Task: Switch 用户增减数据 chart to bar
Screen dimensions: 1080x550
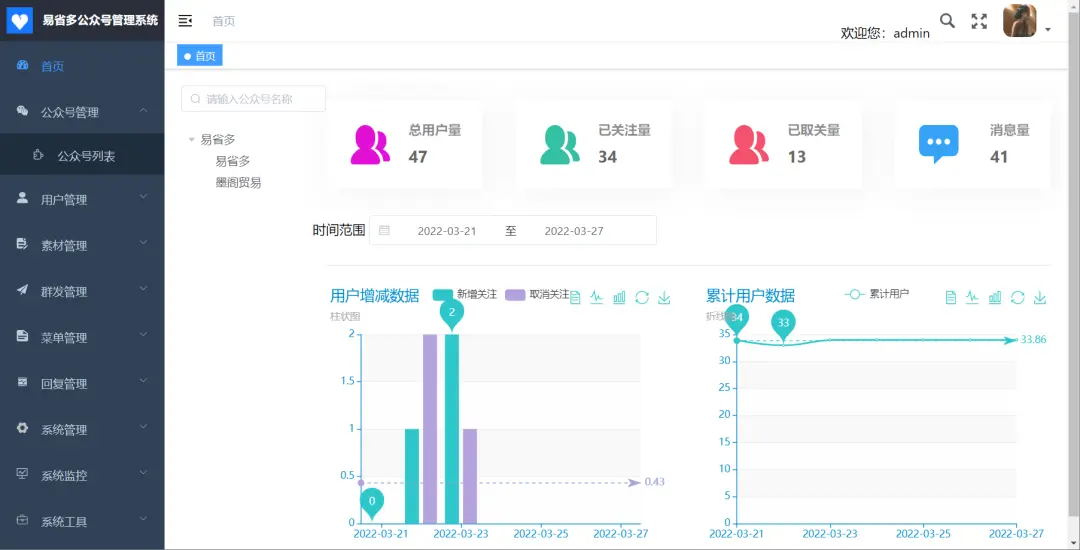Action: click(619, 297)
